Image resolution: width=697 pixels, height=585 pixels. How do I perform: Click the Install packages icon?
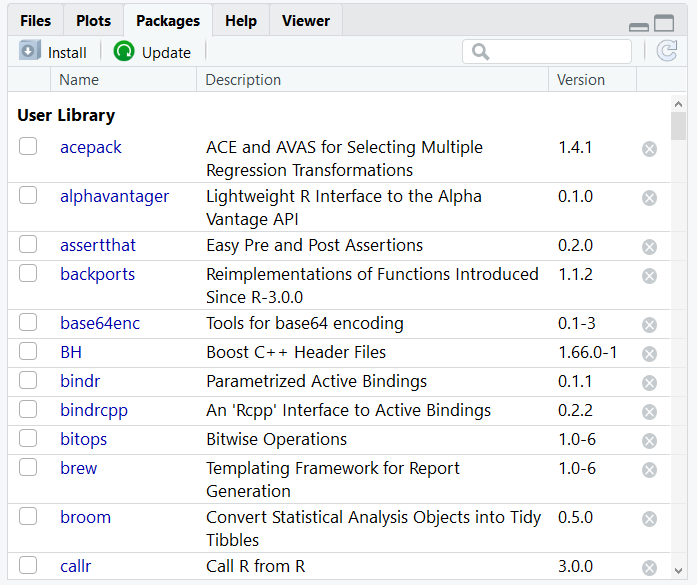pyautogui.click(x=30, y=52)
